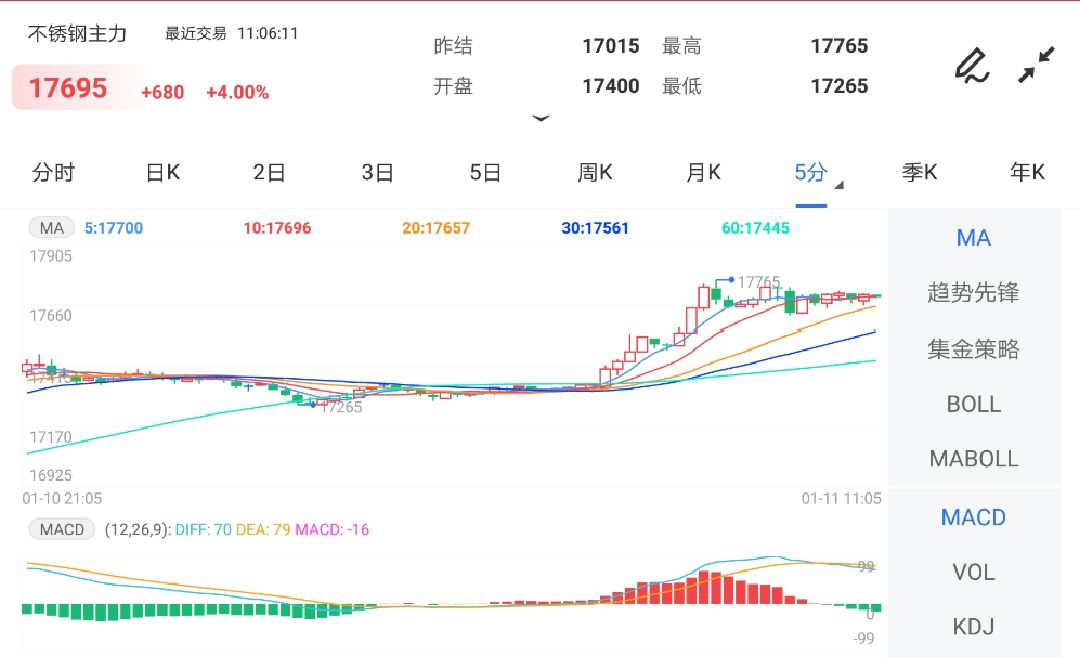1080x658 pixels.
Task: Enable the MABOLL indicator
Action: coord(972,458)
